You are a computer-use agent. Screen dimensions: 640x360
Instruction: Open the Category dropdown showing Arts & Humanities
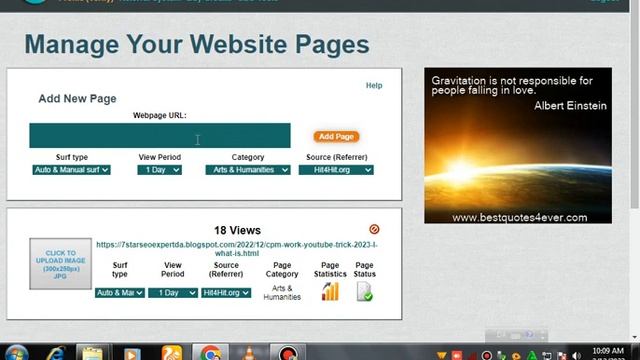248,170
